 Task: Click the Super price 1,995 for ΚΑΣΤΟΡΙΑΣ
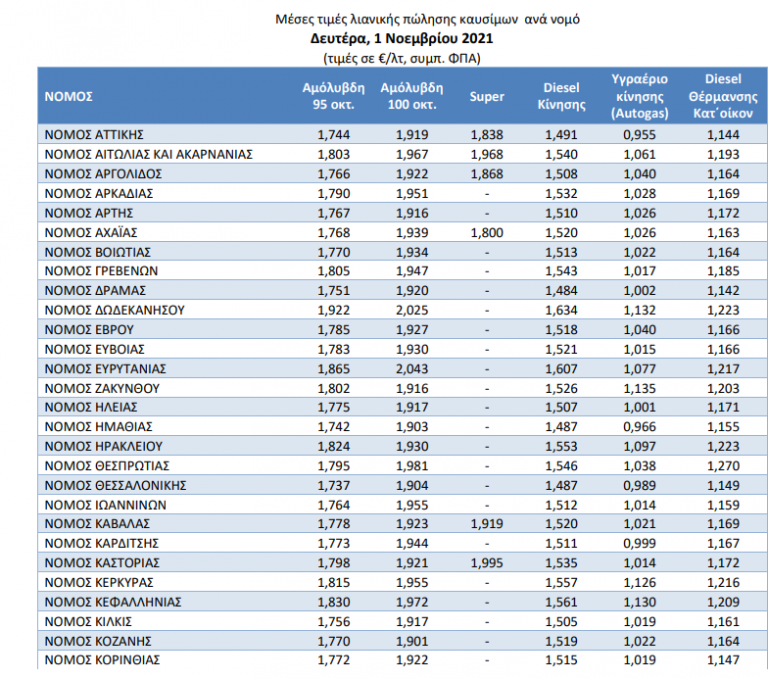tap(486, 563)
